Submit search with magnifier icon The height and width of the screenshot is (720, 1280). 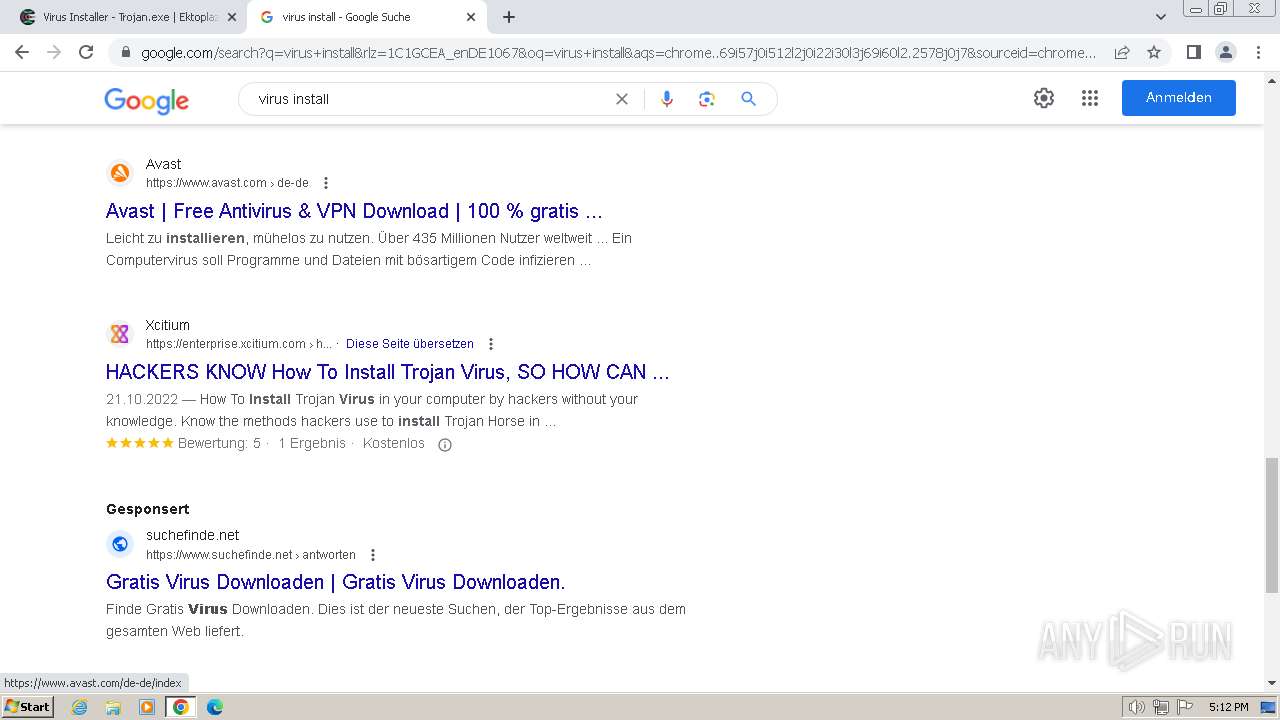[x=748, y=99]
